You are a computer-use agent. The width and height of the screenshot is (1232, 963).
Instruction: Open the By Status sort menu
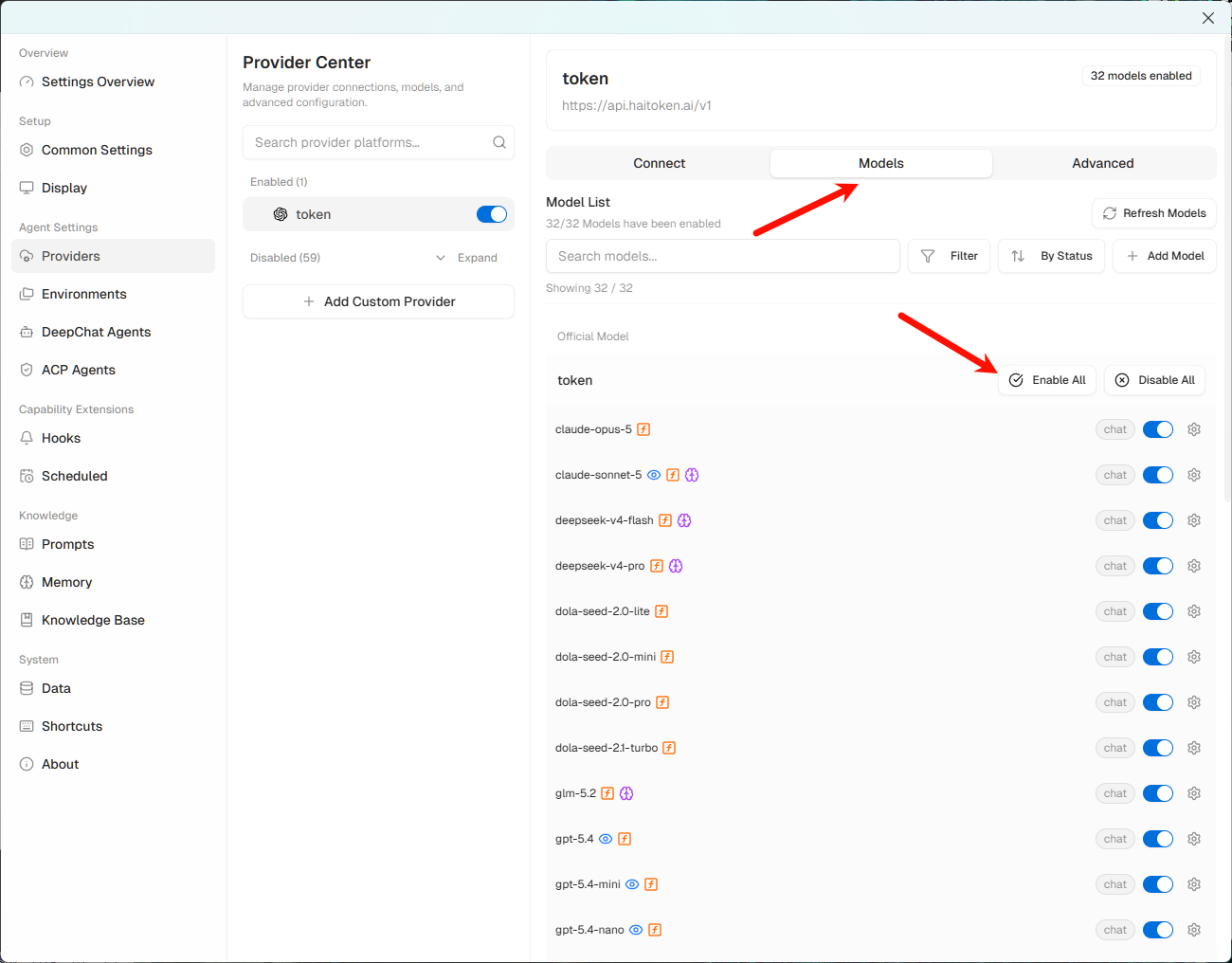(1051, 256)
